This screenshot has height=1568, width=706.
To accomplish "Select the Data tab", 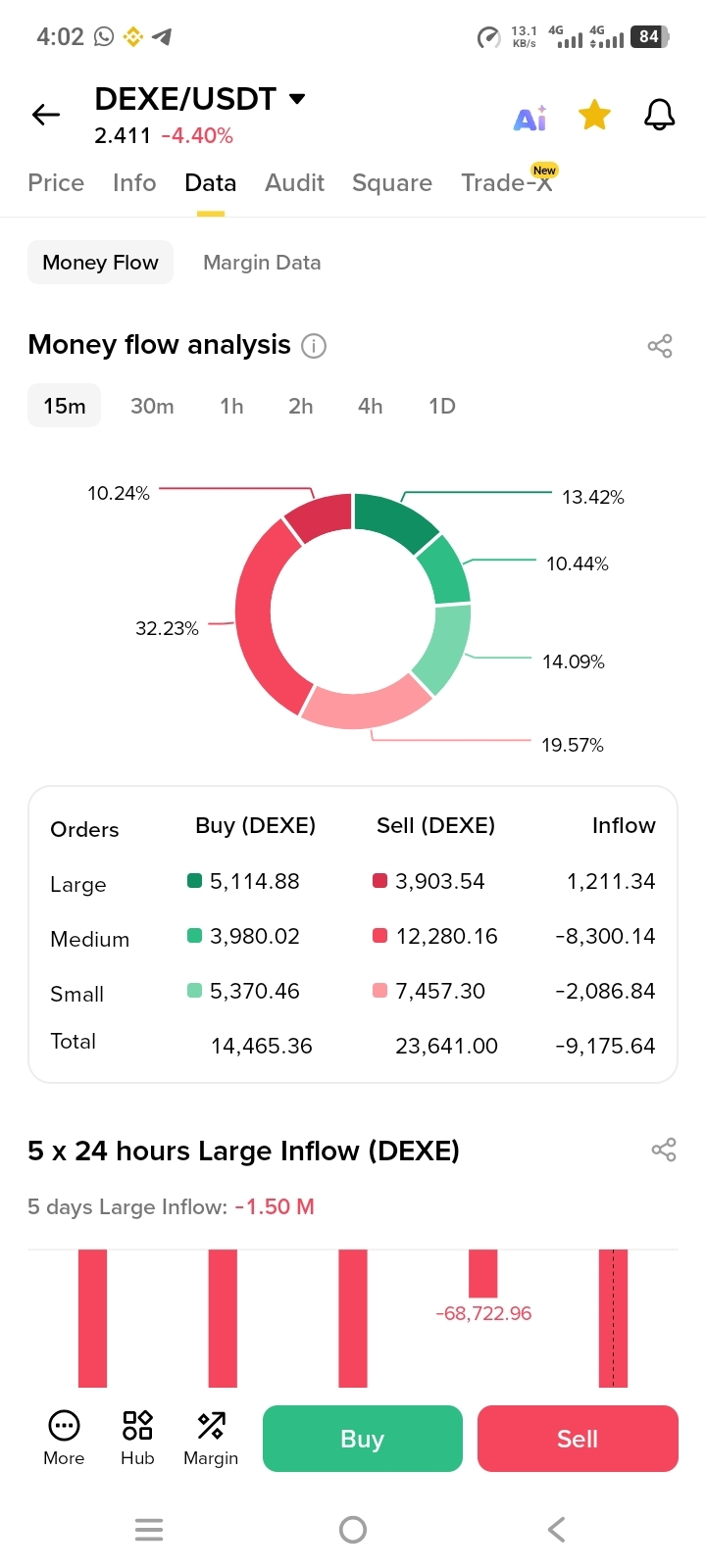I will tap(211, 183).
